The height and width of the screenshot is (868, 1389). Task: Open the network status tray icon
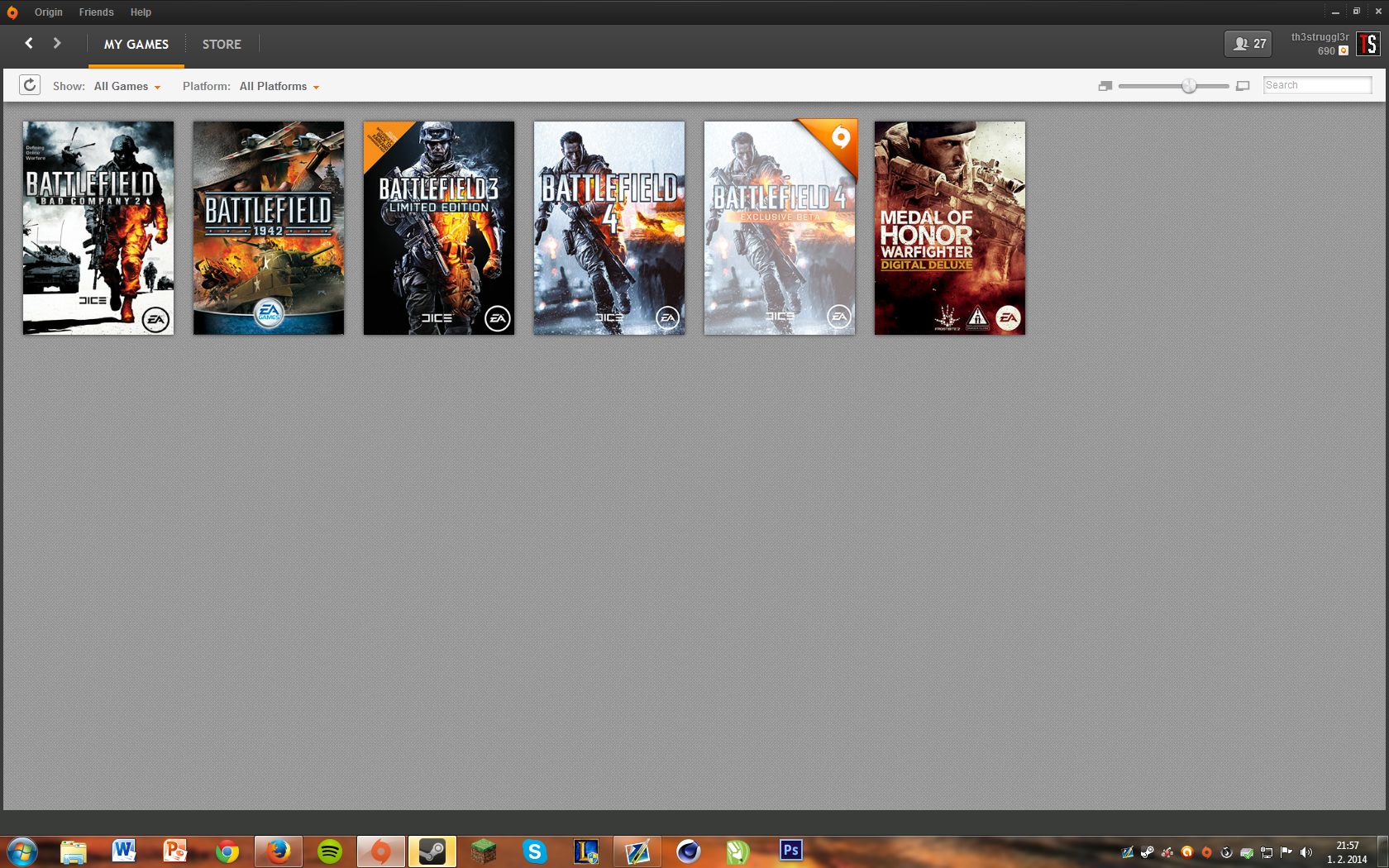pyautogui.click(x=1267, y=852)
